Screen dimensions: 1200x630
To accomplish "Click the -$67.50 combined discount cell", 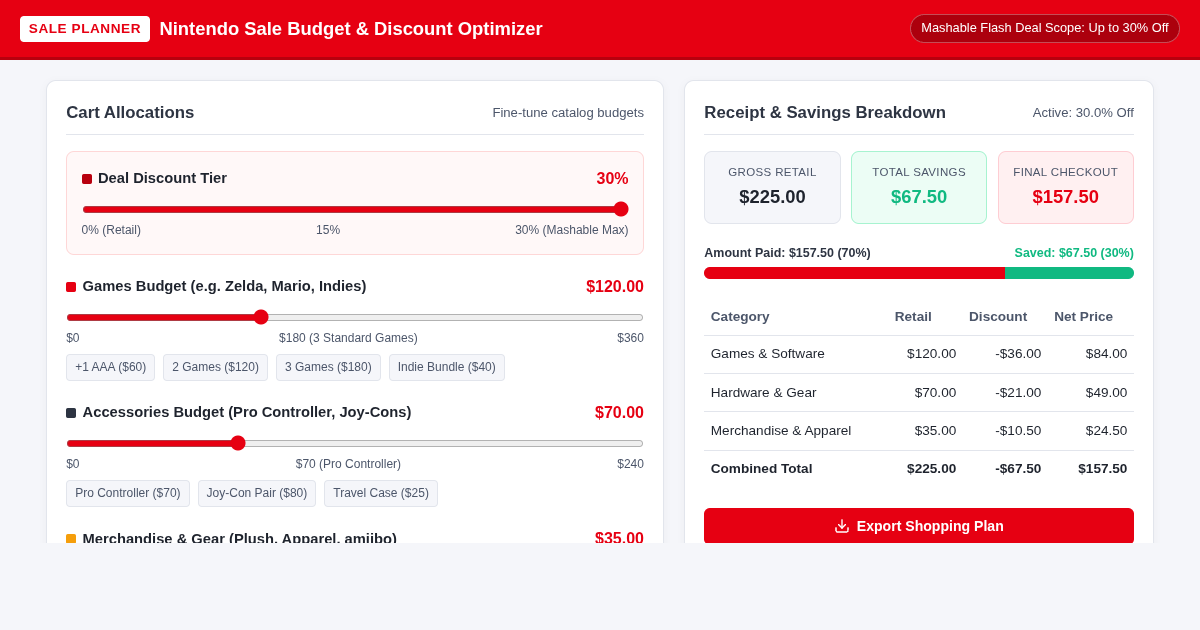I will tap(1018, 469).
